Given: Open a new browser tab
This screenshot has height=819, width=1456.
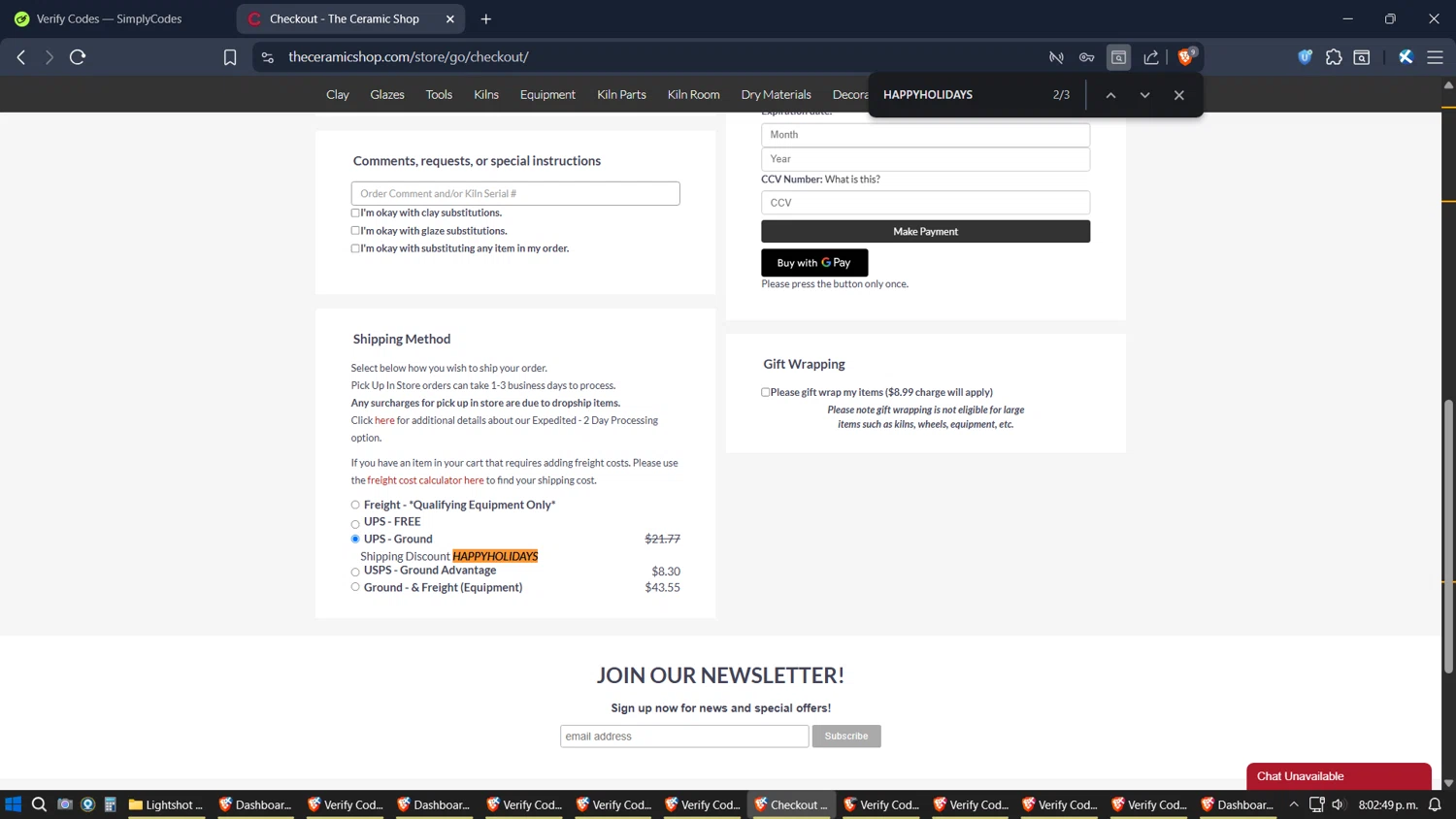Looking at the screenshot, I should (x=486, y=18).
